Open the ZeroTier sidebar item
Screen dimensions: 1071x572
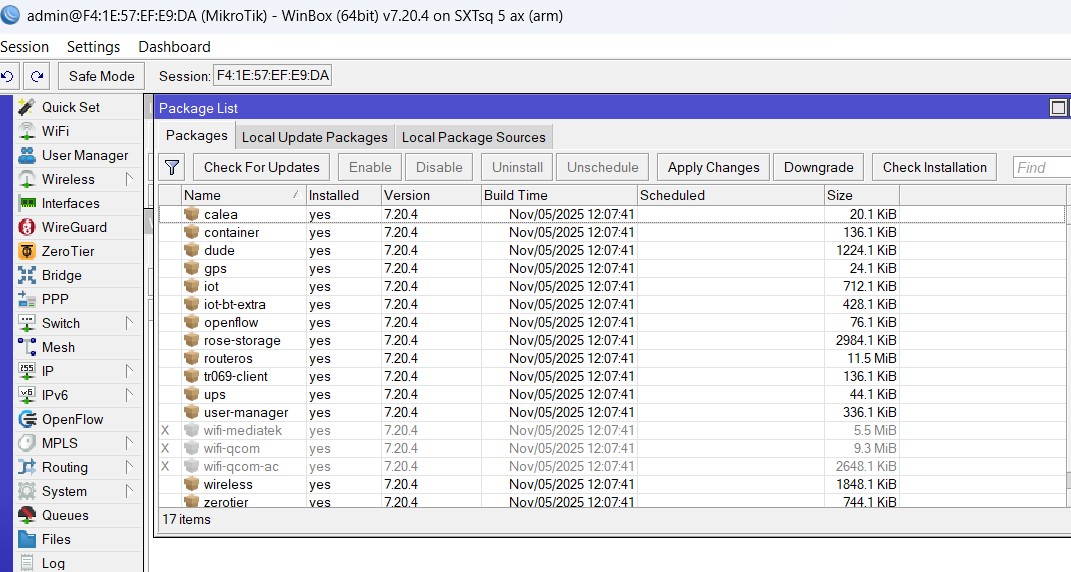pyautogui.click(x=68, y=251)
